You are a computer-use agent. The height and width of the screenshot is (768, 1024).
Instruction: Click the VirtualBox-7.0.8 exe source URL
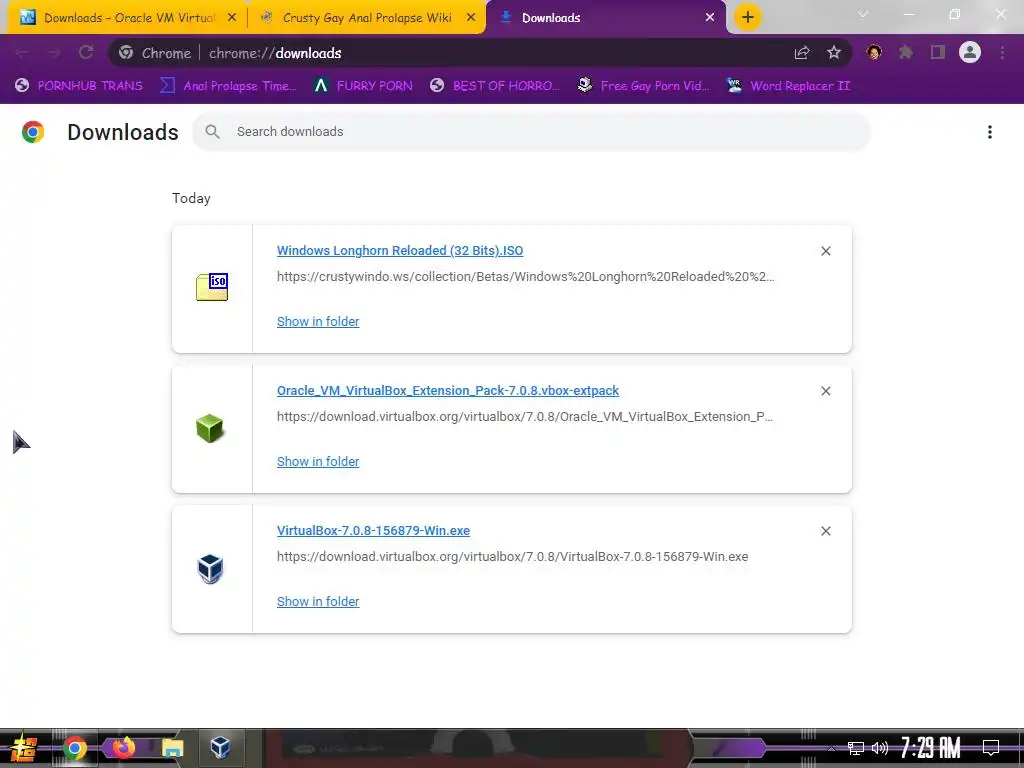pos(513,557)
